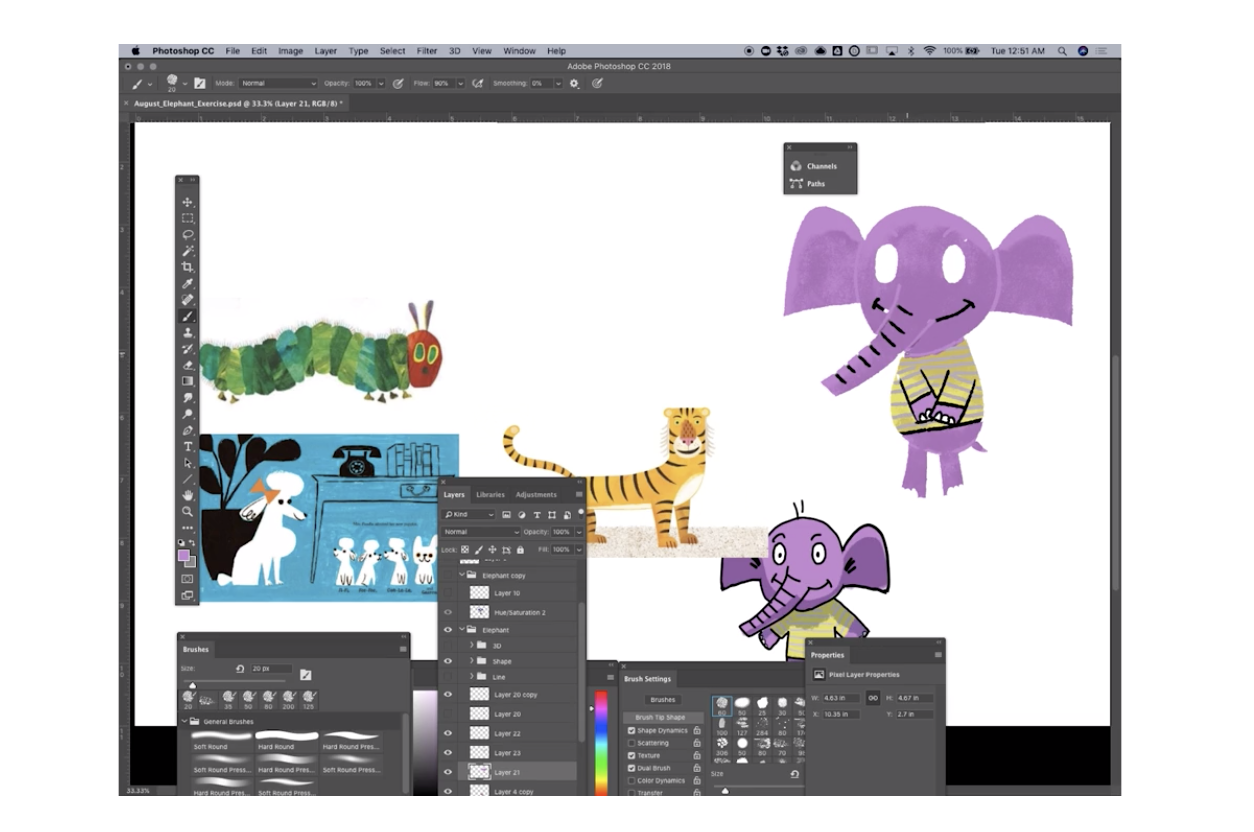Select the Brush tool in toolbox

(187, 316)
